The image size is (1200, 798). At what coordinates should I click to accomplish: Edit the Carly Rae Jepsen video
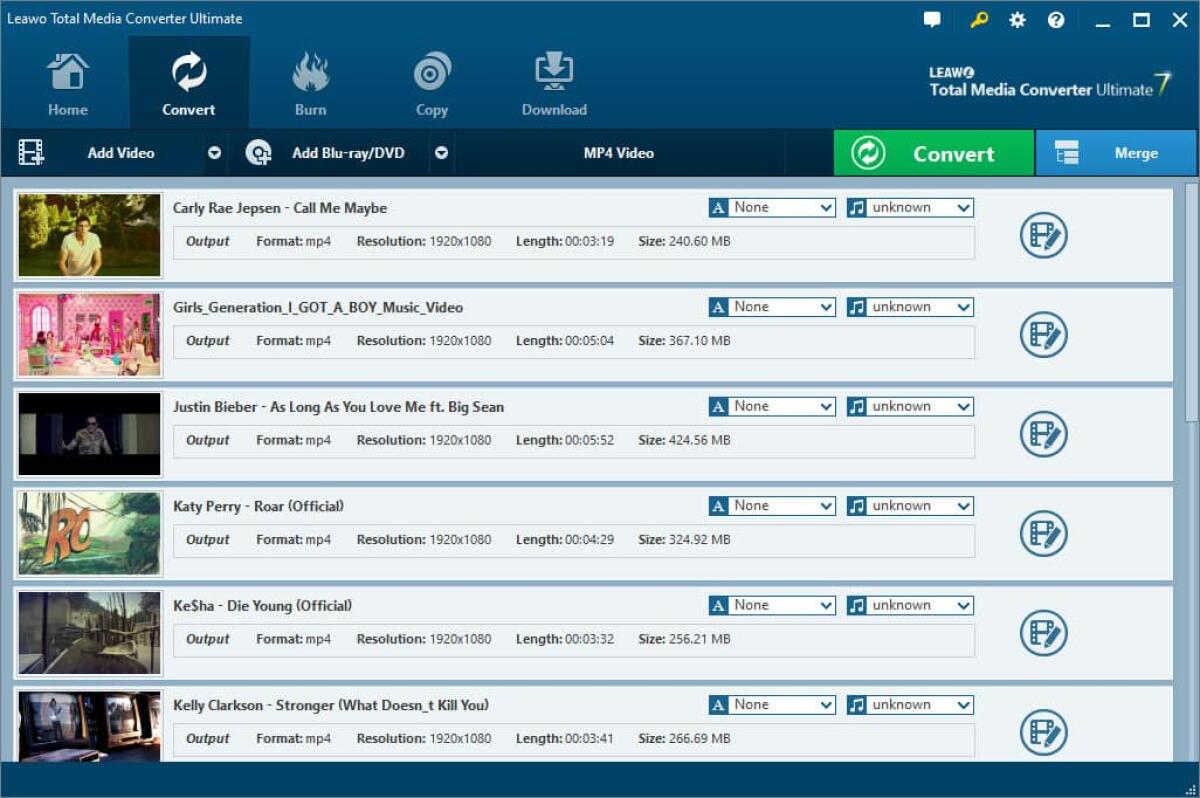[x=1043, y=236]
